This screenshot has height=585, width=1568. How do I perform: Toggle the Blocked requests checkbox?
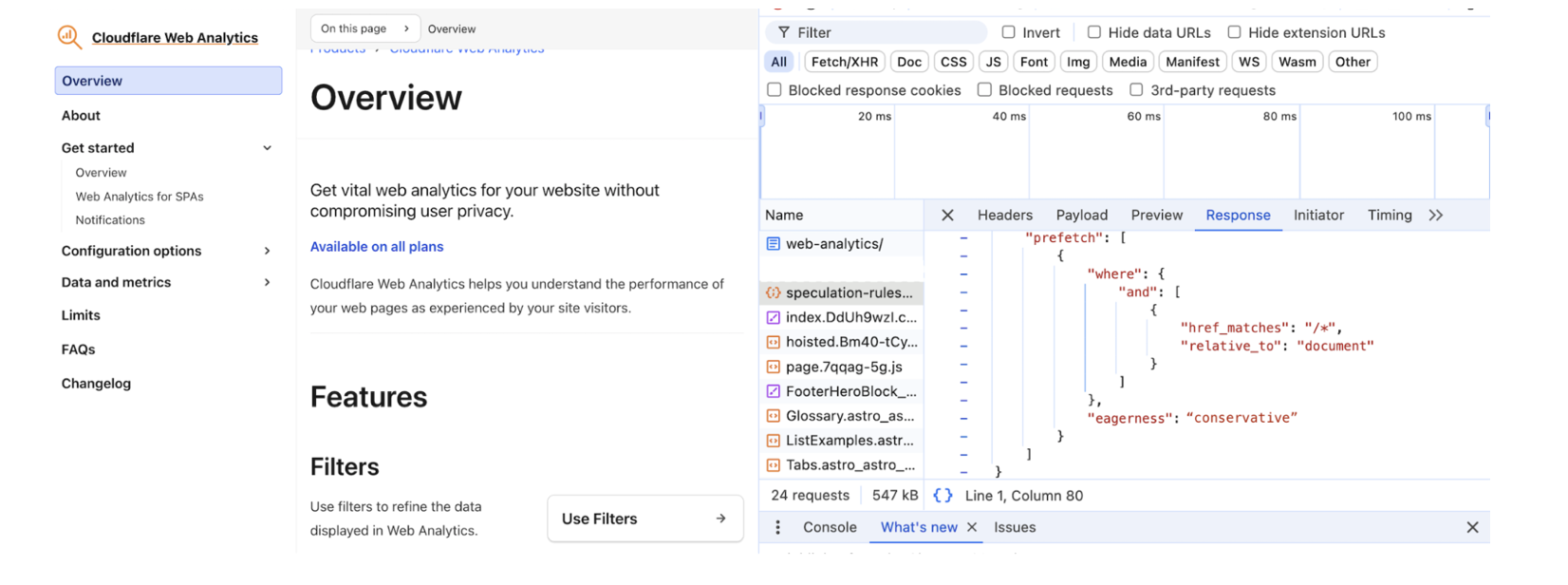[x=984, y=90]
